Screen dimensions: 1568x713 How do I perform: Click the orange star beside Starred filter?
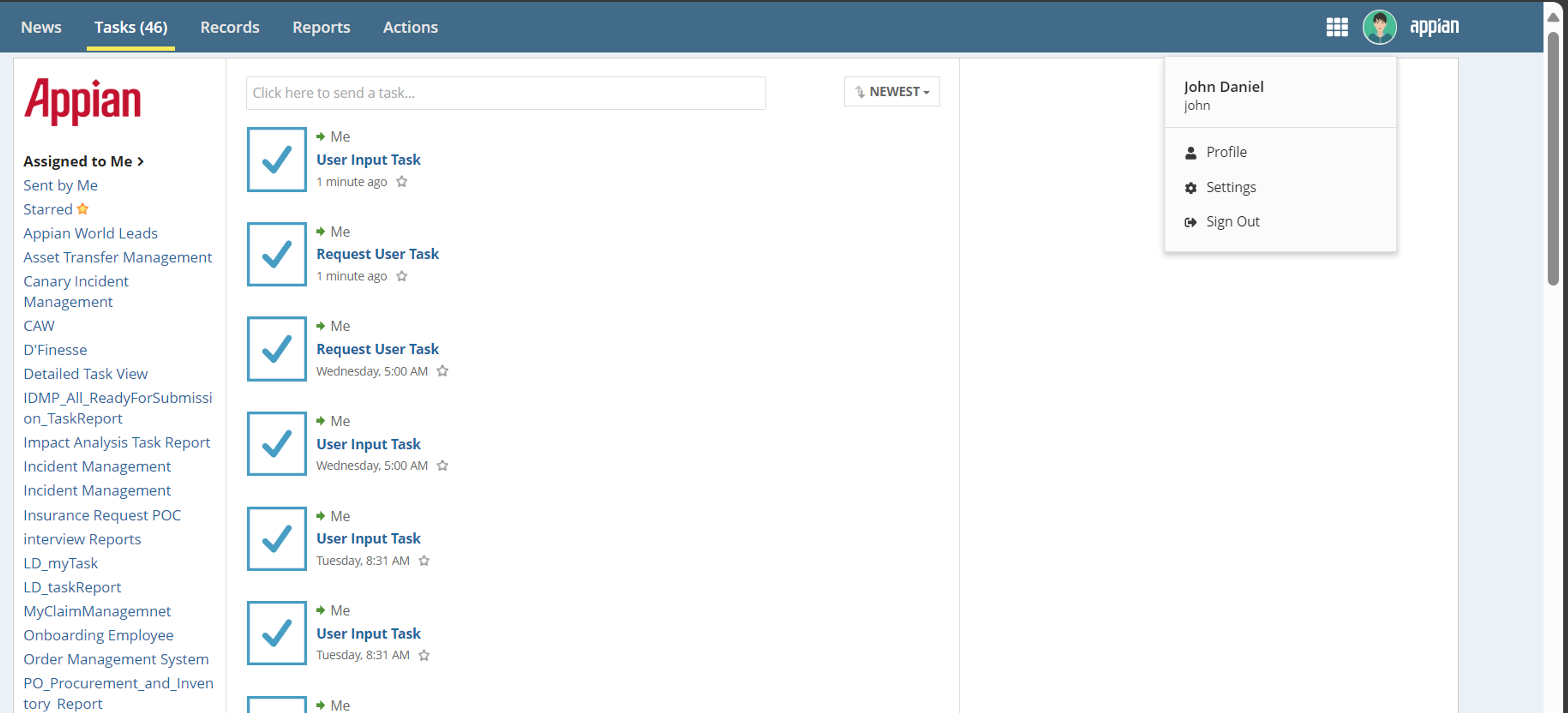pos(83,209)
